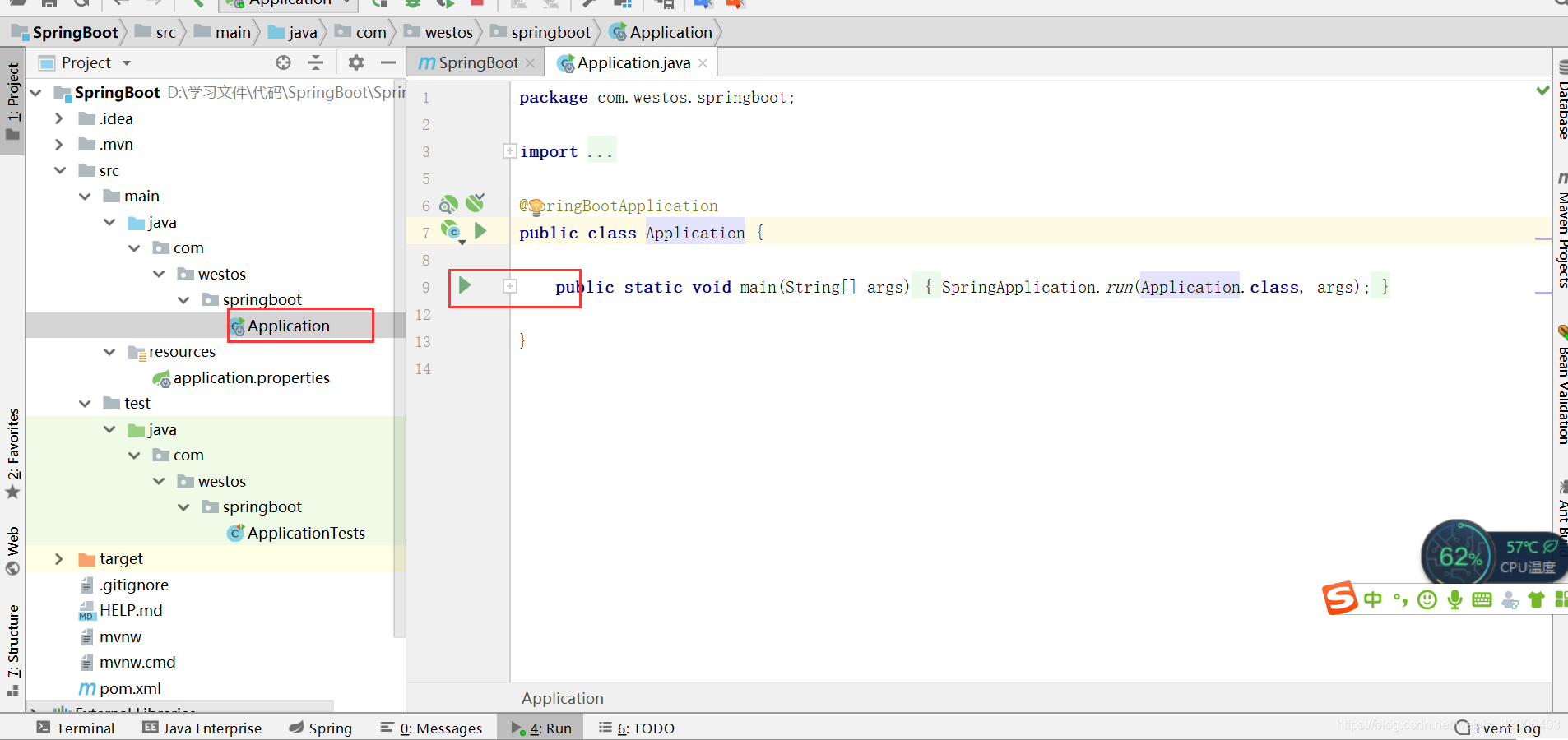Click the microphone voice input icon
This screenshot has height=740, width=1568.
(x=1454, y=599)
